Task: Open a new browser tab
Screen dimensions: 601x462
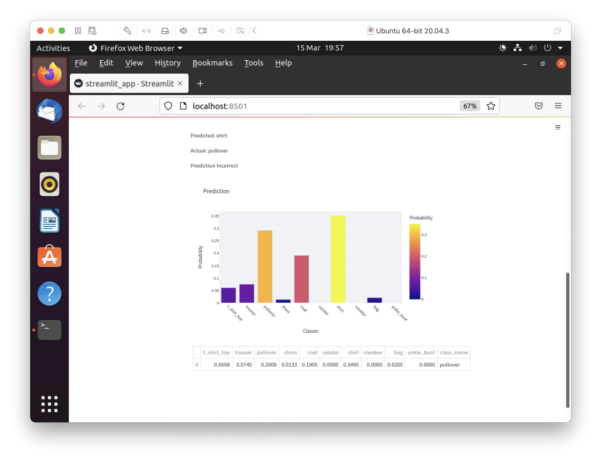Action: 200,83
